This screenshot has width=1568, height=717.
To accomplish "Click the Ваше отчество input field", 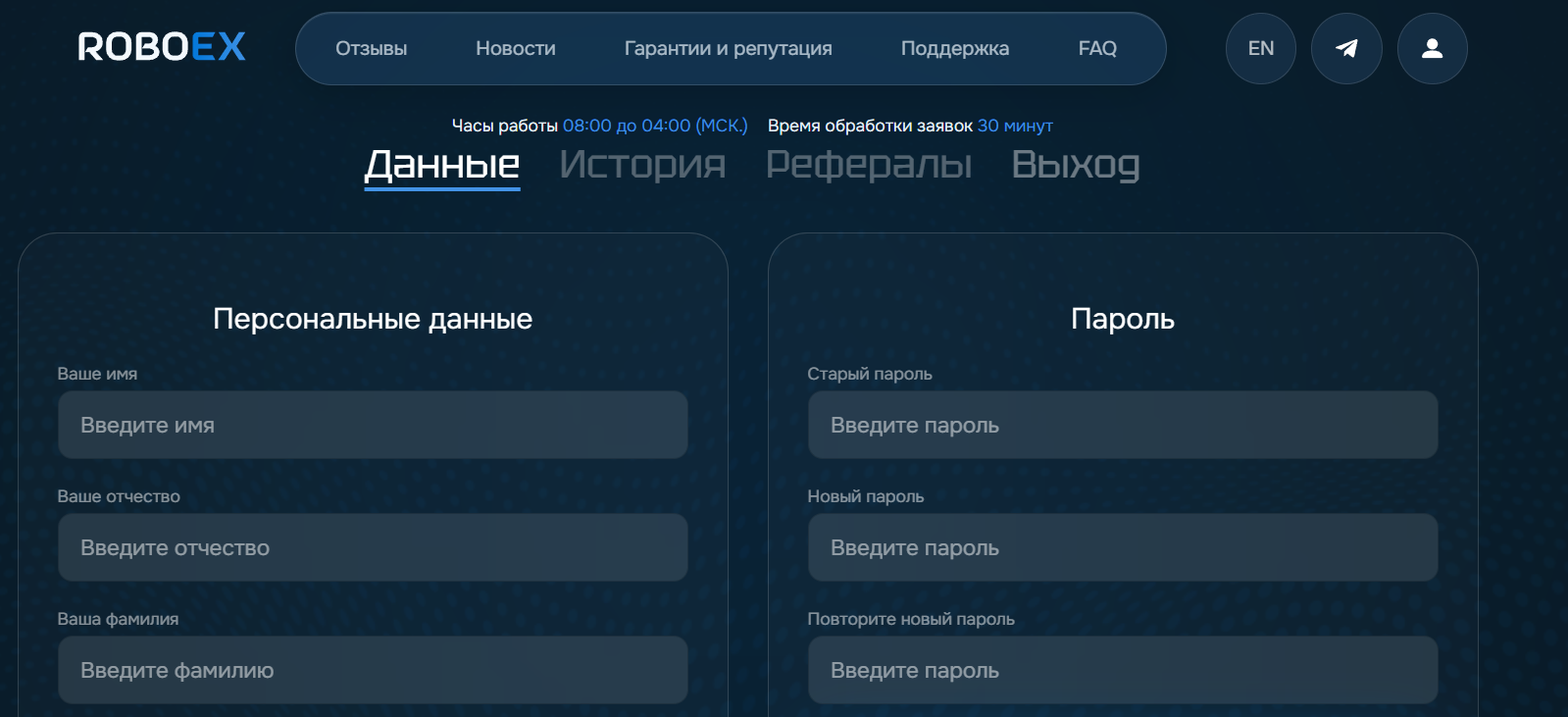I will pyautogui.click(x=373, y=547).
